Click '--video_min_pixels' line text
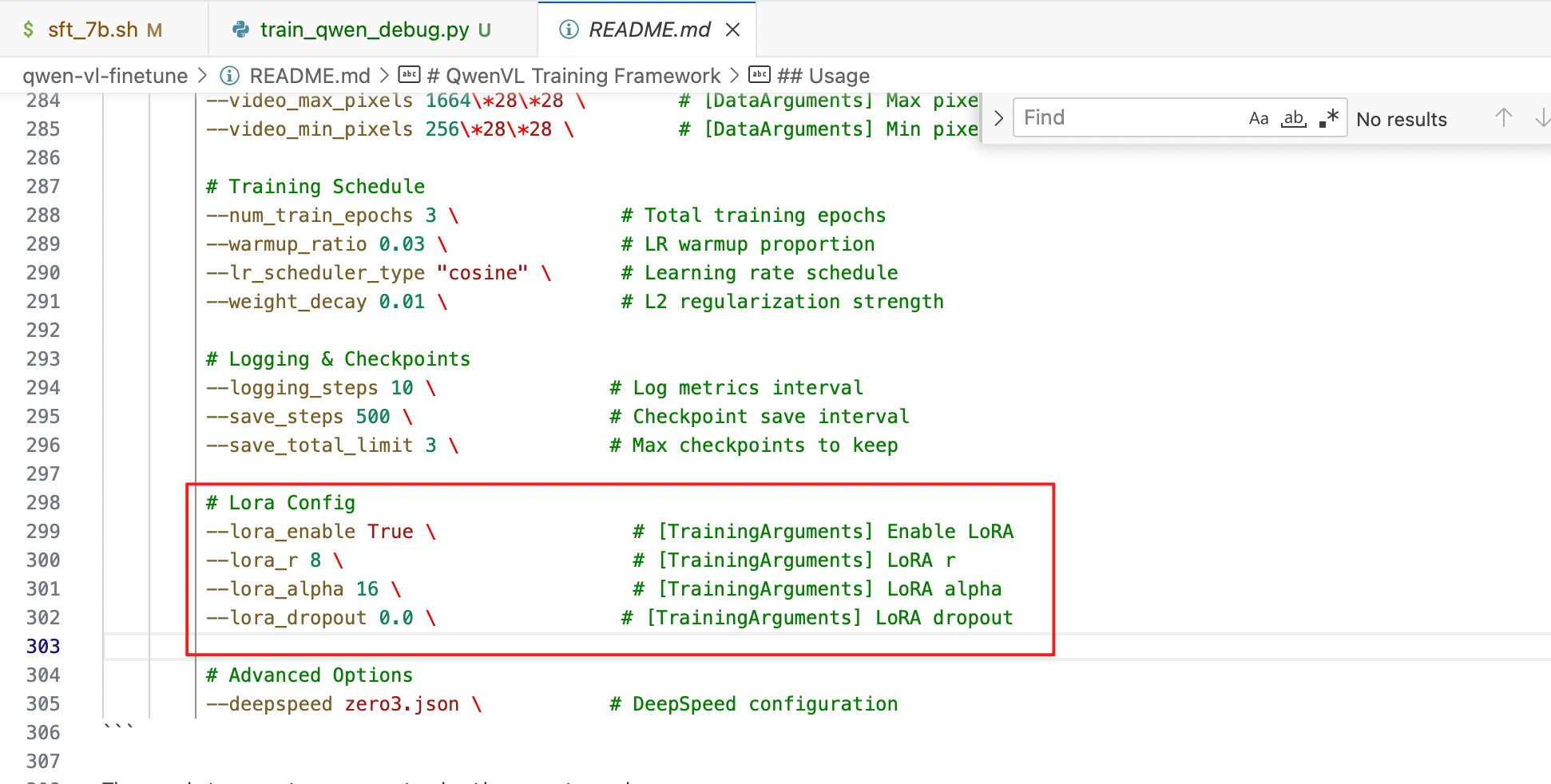The width and height of the screenshot is (1551, 784). pyautogui.click(x=391, y=129)
